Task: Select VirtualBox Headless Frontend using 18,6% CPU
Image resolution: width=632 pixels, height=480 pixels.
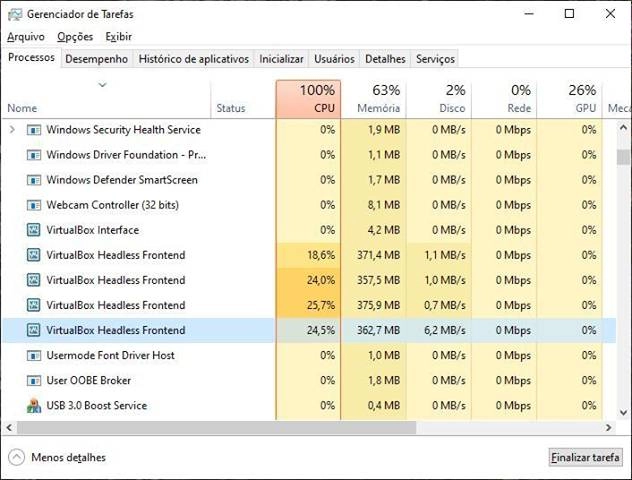Action: (x=115, y=255)
